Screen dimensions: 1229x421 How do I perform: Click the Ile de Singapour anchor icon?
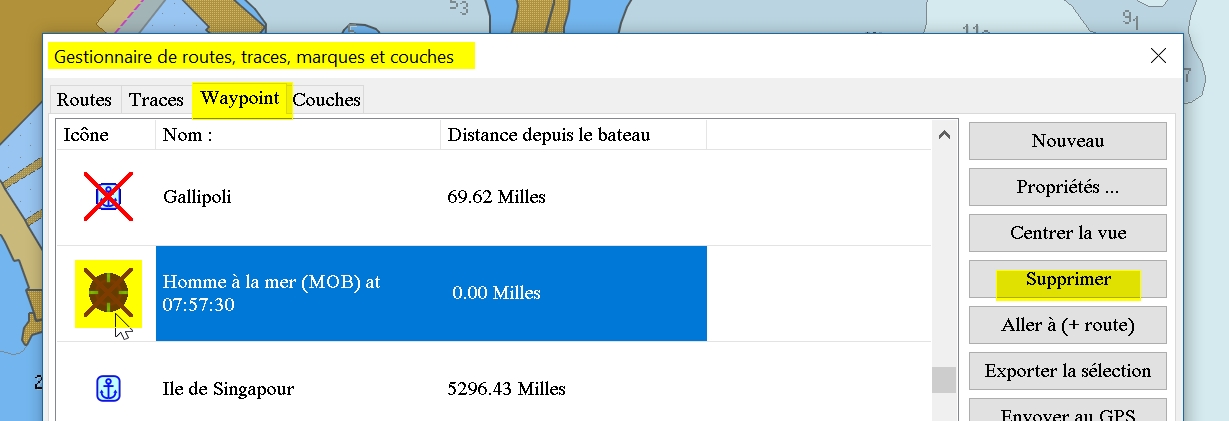coord(108,389)
